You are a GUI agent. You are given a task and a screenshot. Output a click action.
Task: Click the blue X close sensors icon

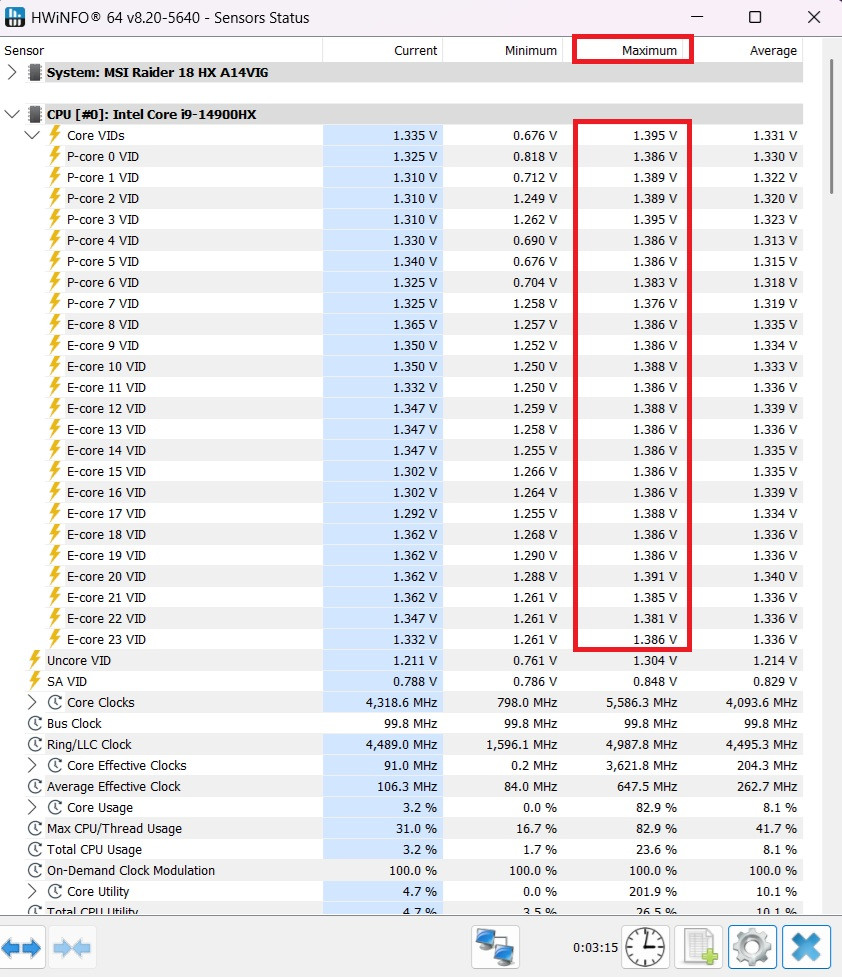(x=806, y=947)
